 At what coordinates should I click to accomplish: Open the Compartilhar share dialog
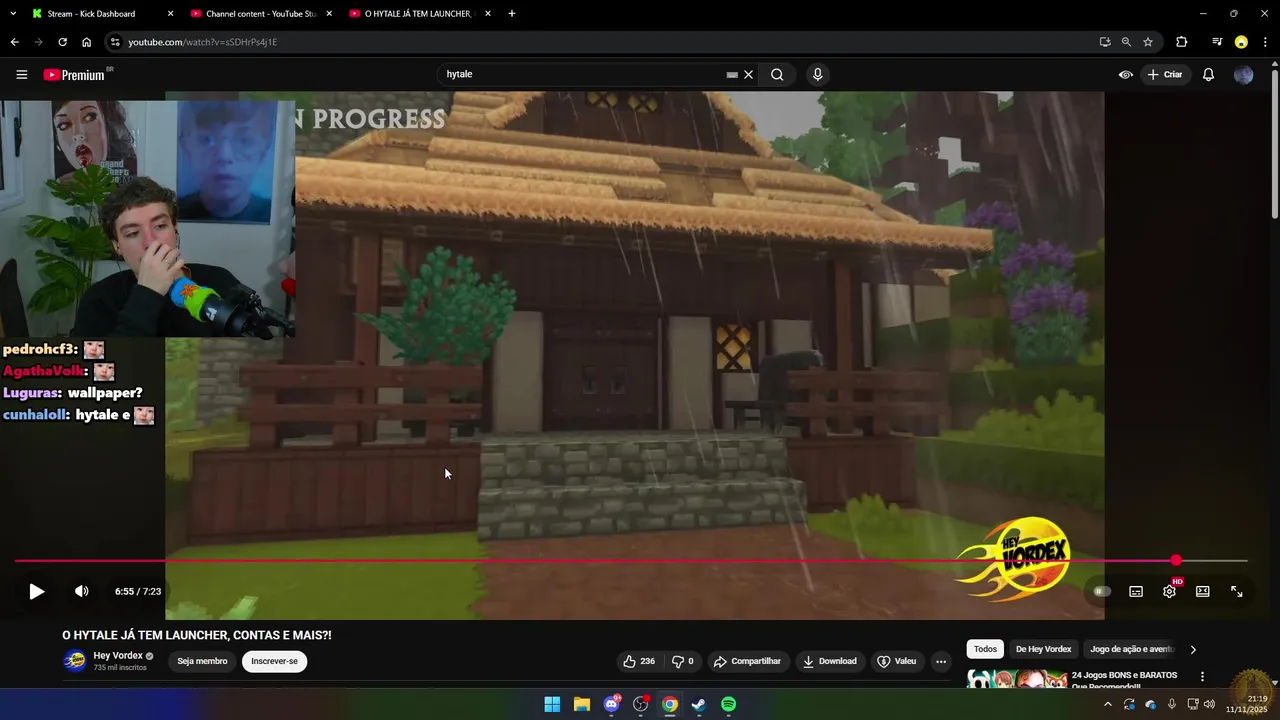[x=747, y=661]
